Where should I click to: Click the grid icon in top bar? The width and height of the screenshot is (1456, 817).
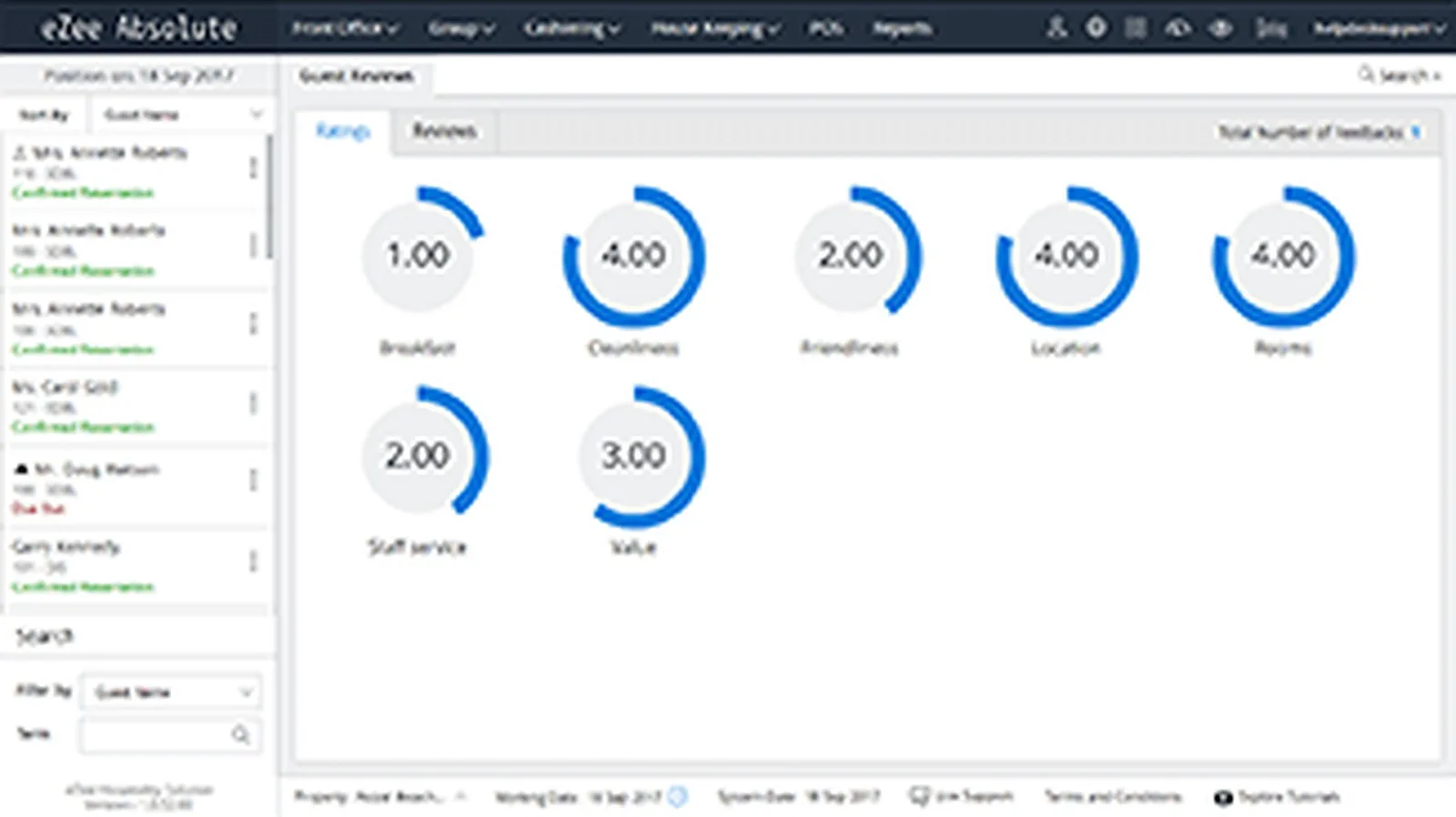[x=1136, y=28]
